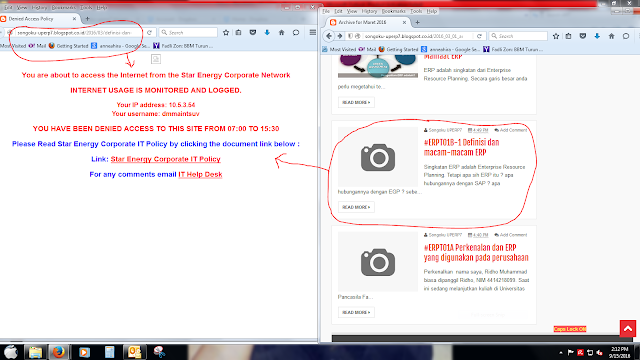Open chat bubble icon in left window
Viewport: 640px width, 360px height.
pos(296,33)
